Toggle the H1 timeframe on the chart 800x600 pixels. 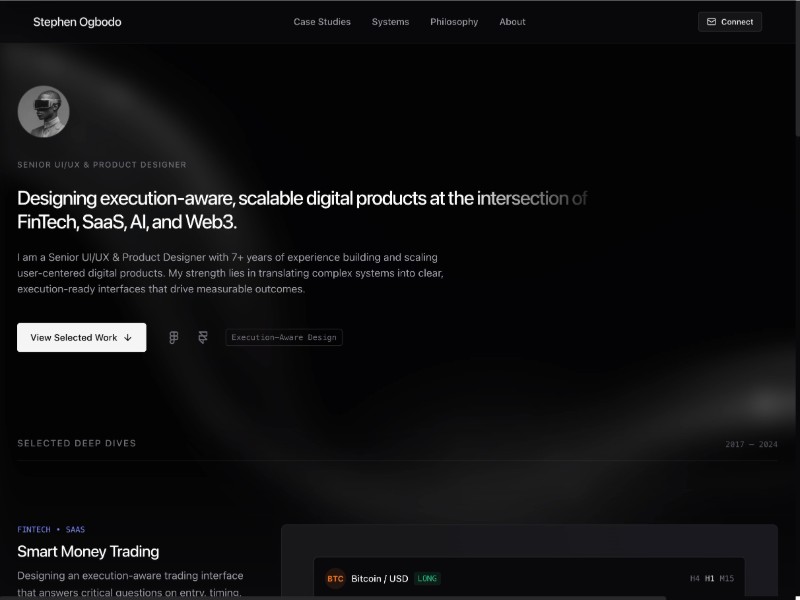click(710, 578)
